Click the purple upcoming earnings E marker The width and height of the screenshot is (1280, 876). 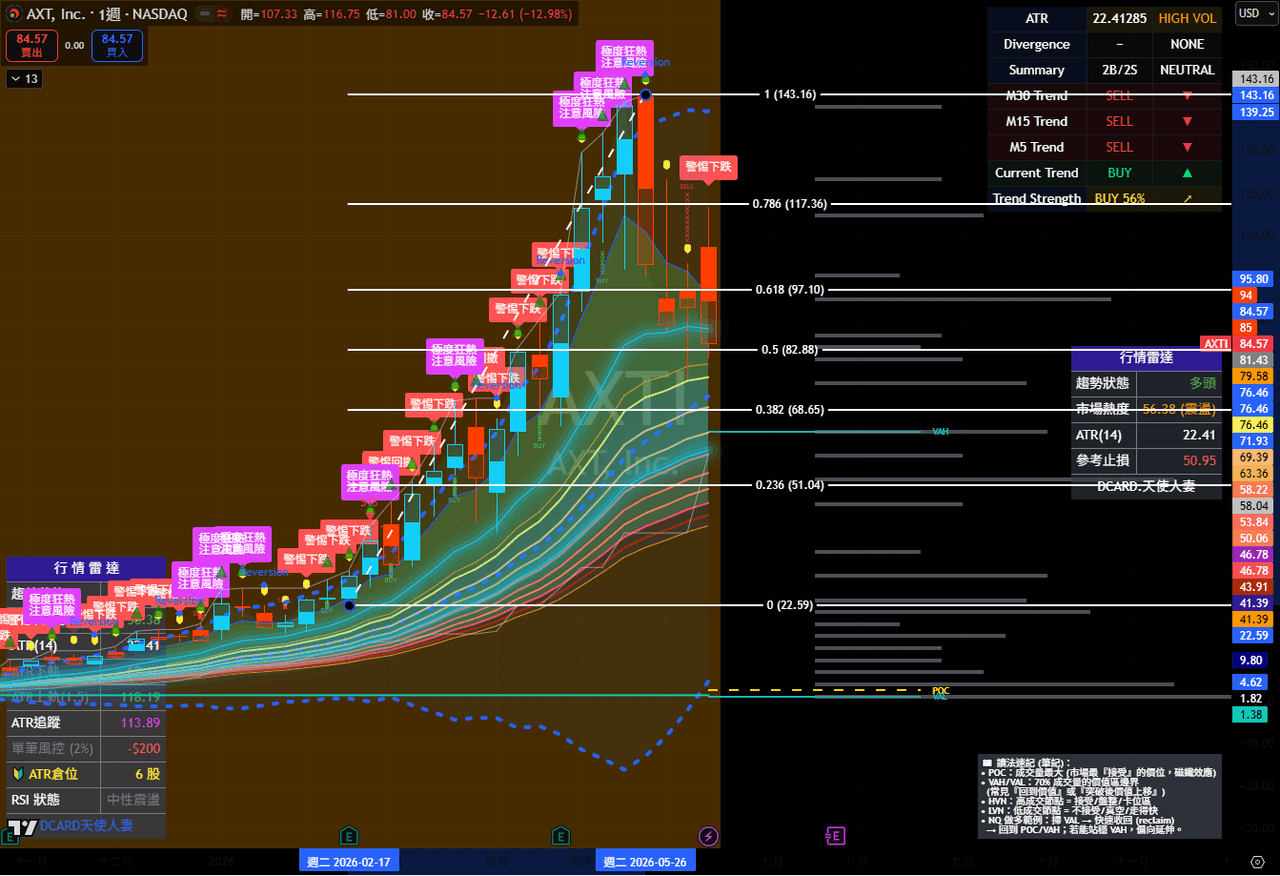835,836
